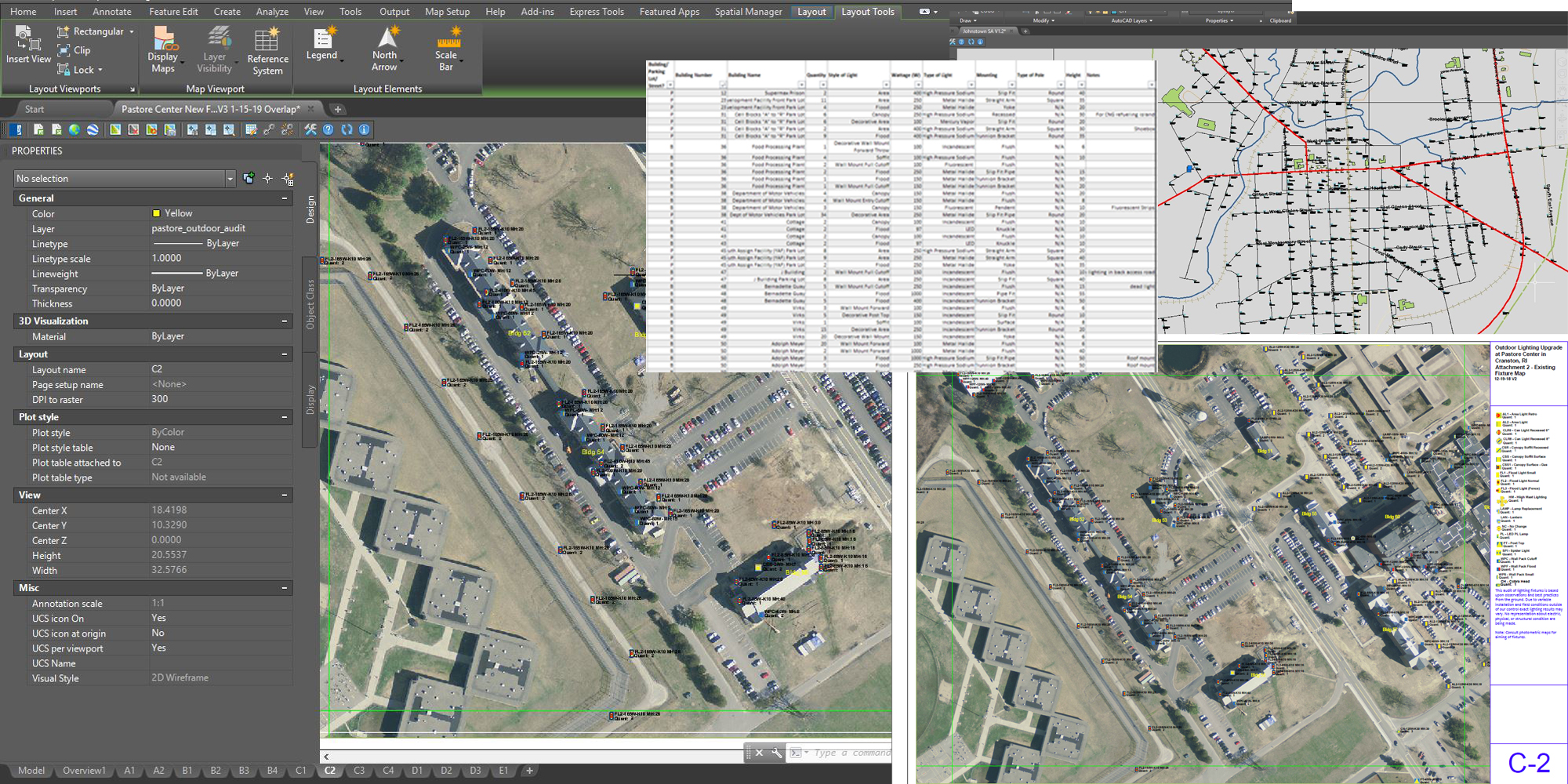Collapse the Plot style section

click(285, 417)
